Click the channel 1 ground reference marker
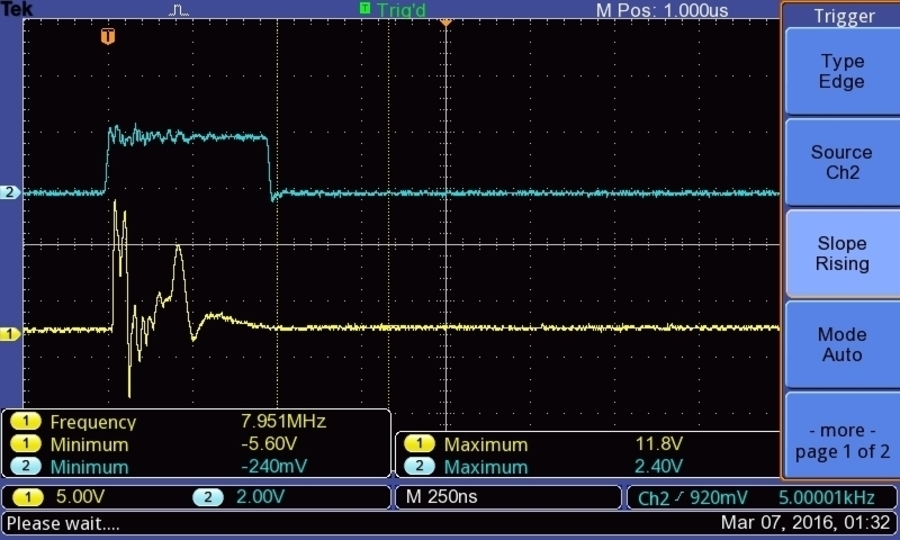 point(10,333)
